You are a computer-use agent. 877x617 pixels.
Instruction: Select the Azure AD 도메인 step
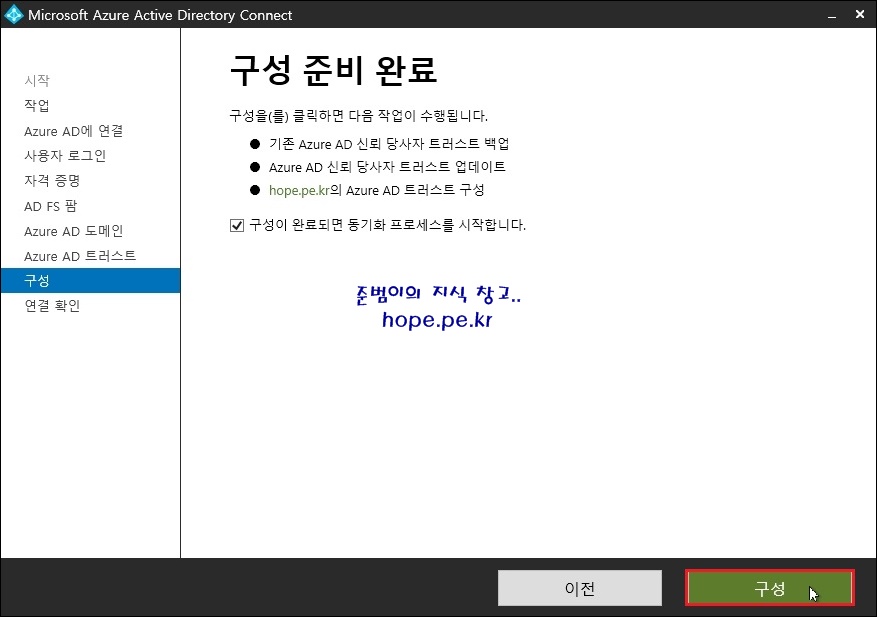[73, 231]
